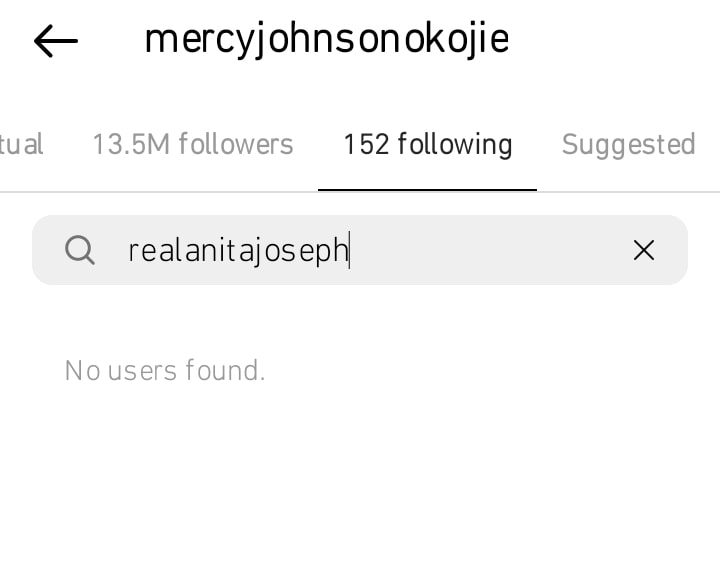This screenshot has width=720, height=561.
Task: Open the partially visible Mutual tab
Action: pos(21,145)
